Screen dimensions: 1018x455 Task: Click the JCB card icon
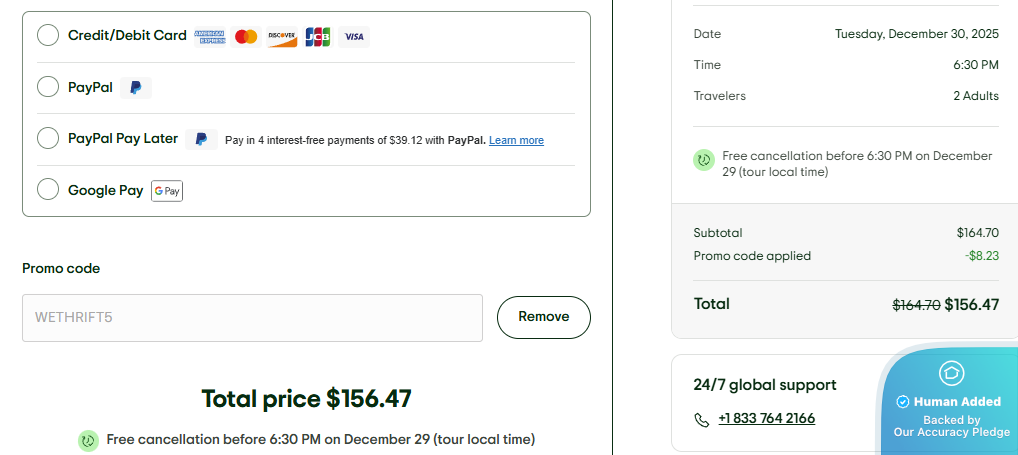coord(318,37)
